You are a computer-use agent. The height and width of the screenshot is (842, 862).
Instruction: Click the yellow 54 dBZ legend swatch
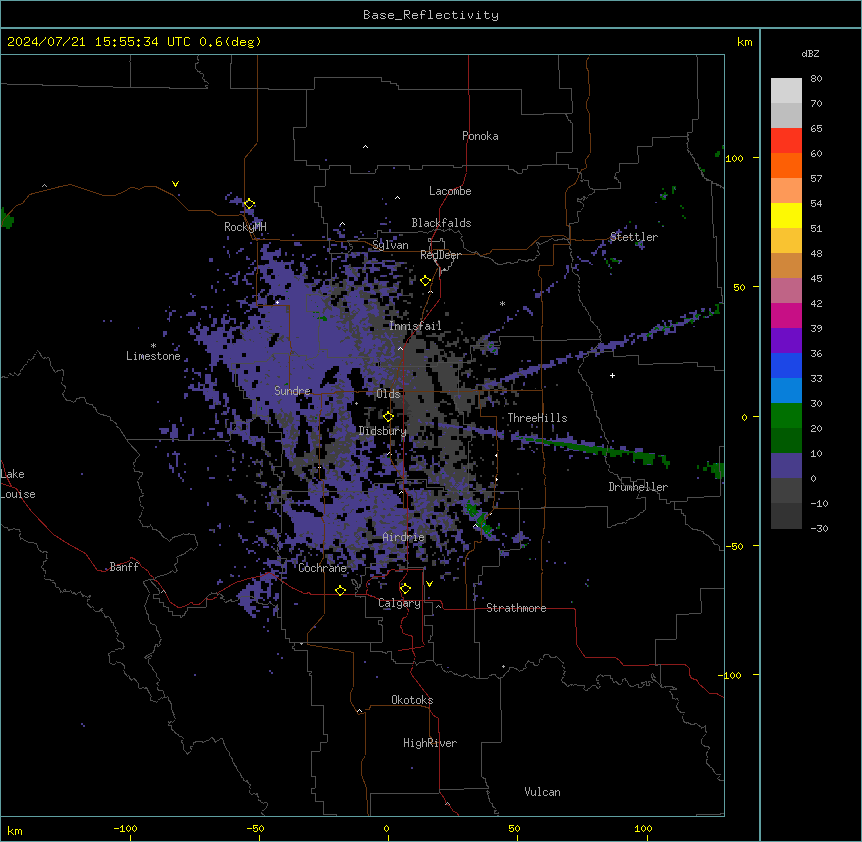click(x=786, y=215)
